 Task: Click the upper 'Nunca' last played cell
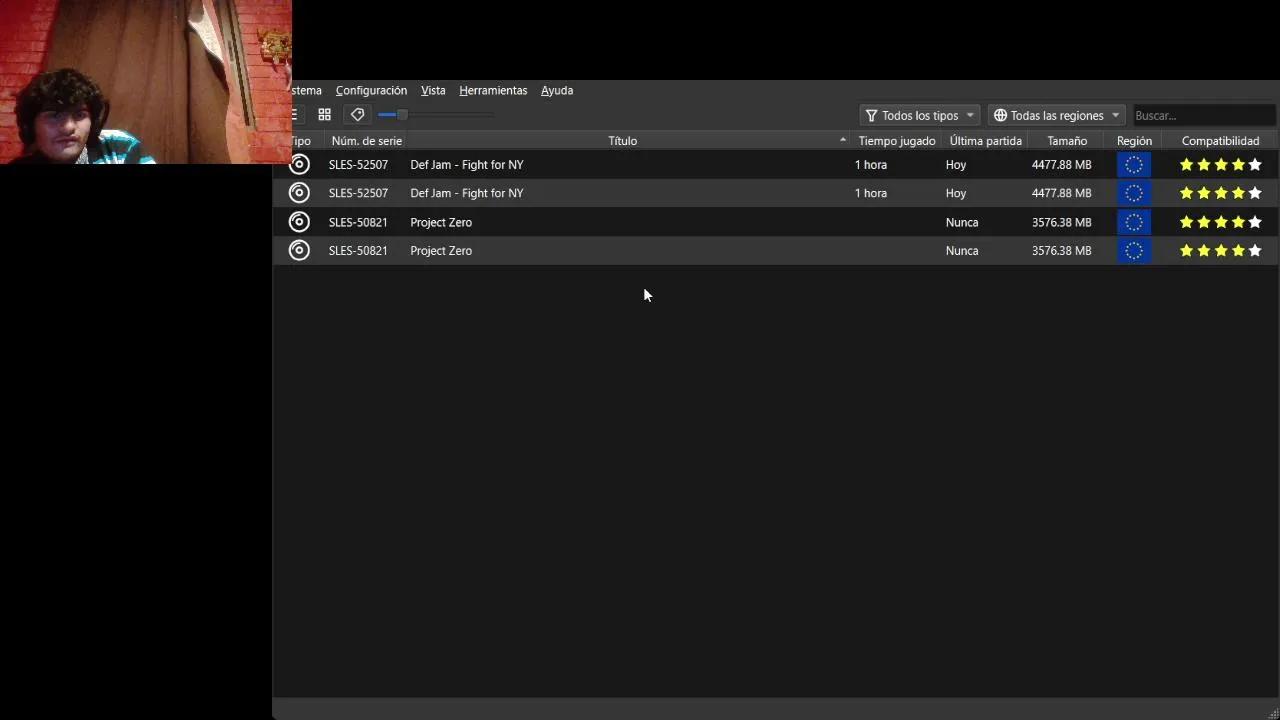pos(962,222)
